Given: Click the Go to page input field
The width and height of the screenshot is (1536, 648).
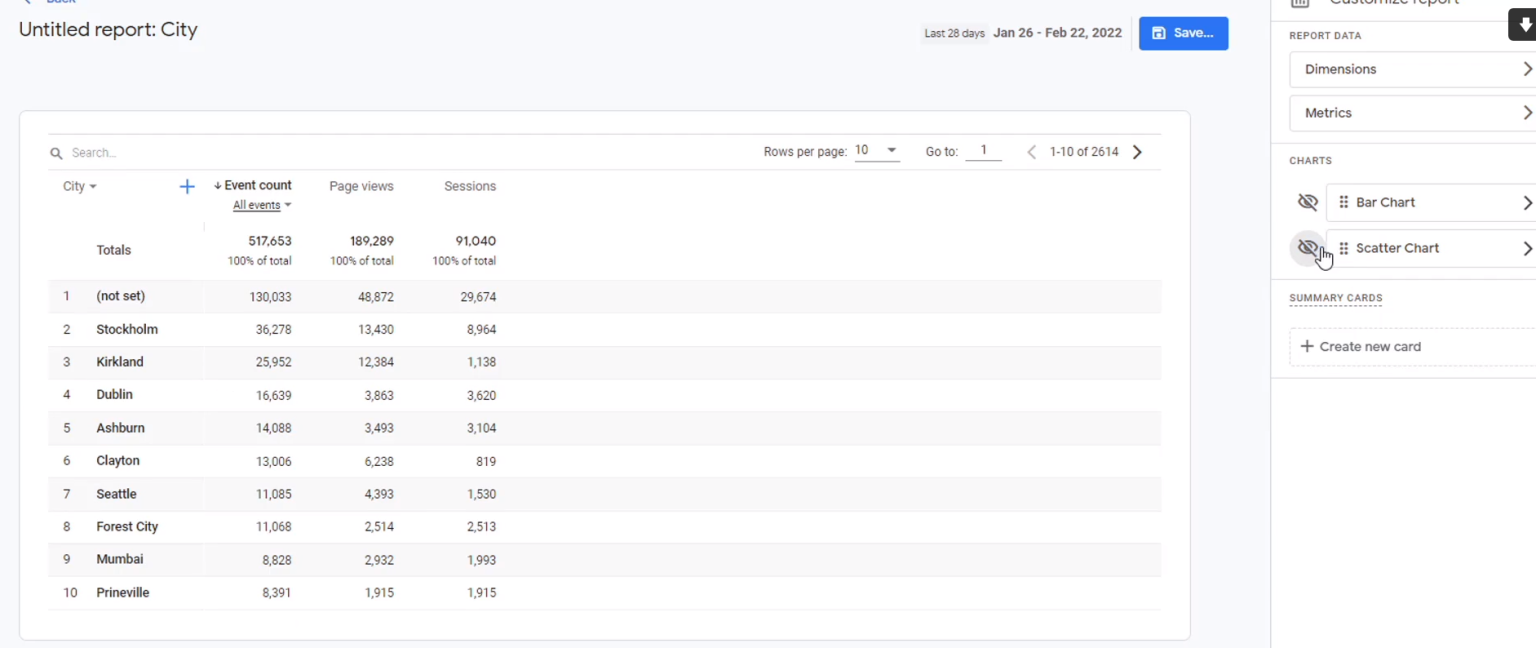Looking at the screenshot, I should click(x=983, y=151).
